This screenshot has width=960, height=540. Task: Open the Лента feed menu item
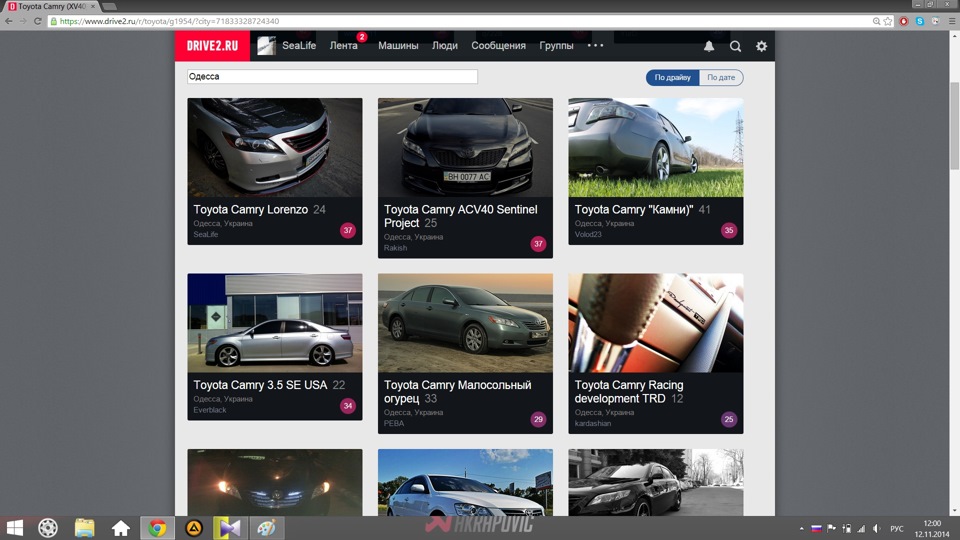[343, 46]
